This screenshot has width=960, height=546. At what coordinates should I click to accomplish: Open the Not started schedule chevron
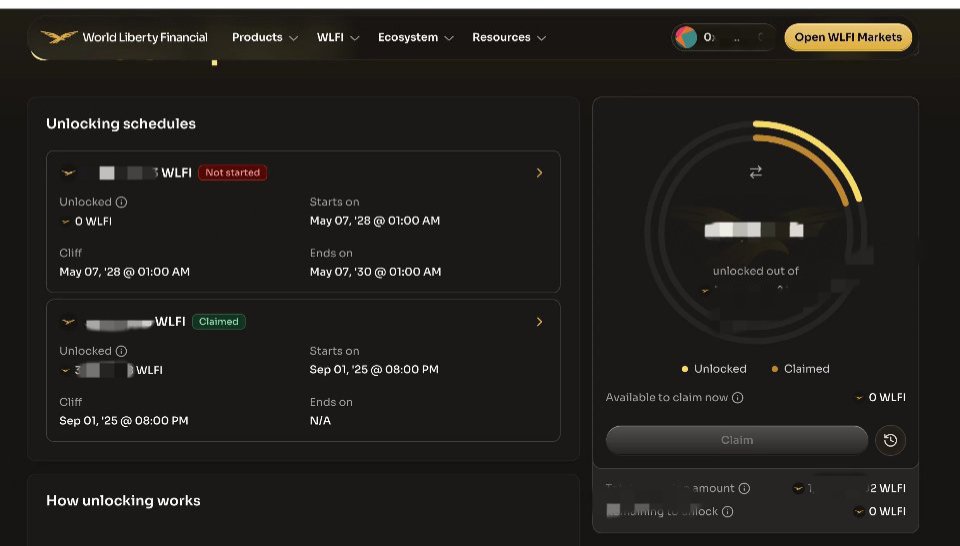coord(539,173)
